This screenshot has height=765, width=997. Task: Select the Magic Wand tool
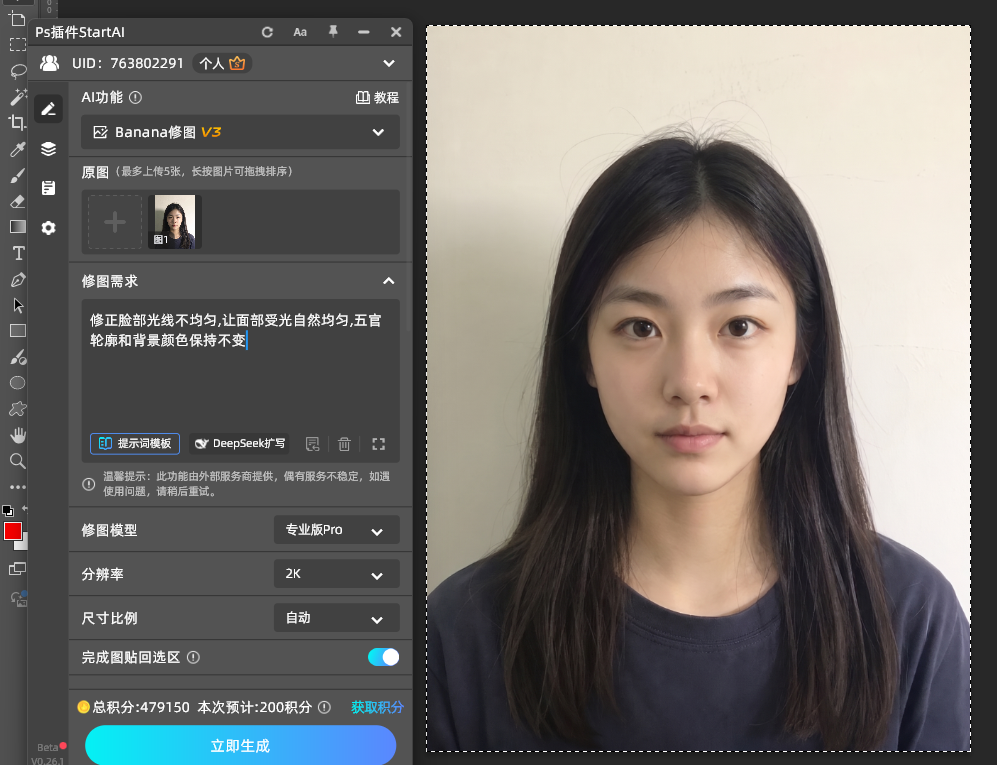18,96
